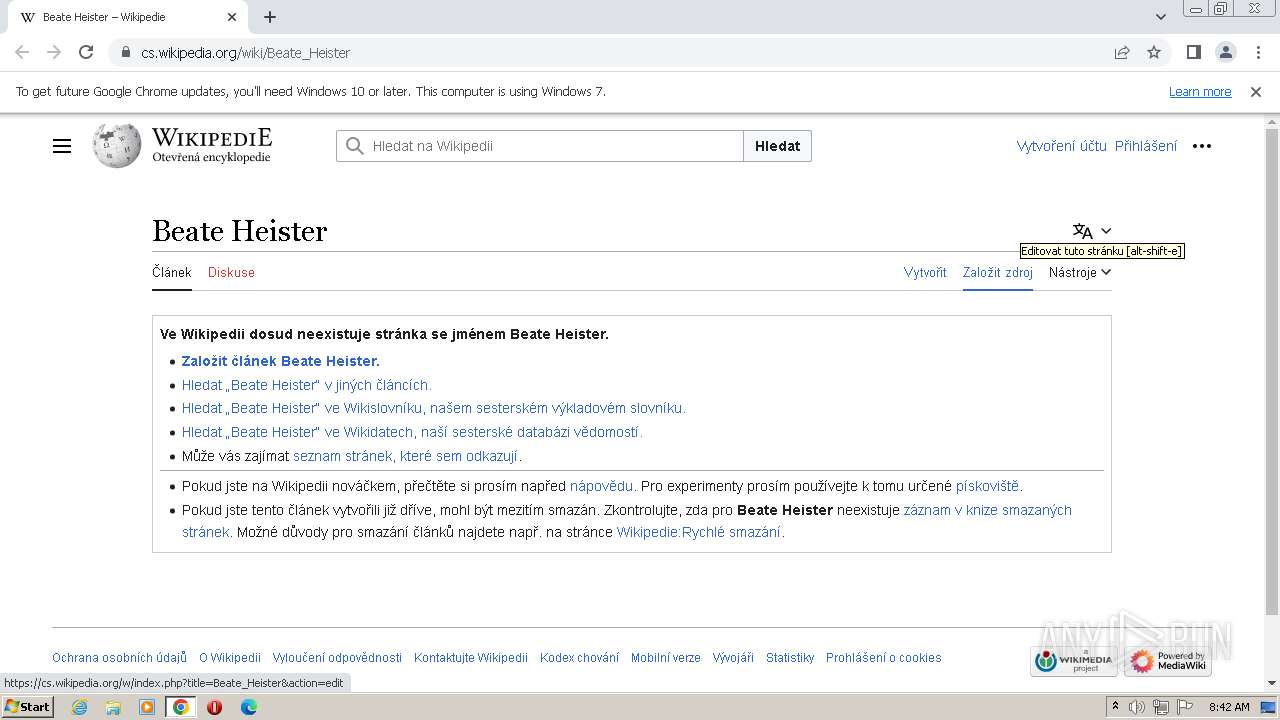1280x720 pixels.
Task: Click Kontaktujte Wikipedii footer link
Action: [471, 657]
